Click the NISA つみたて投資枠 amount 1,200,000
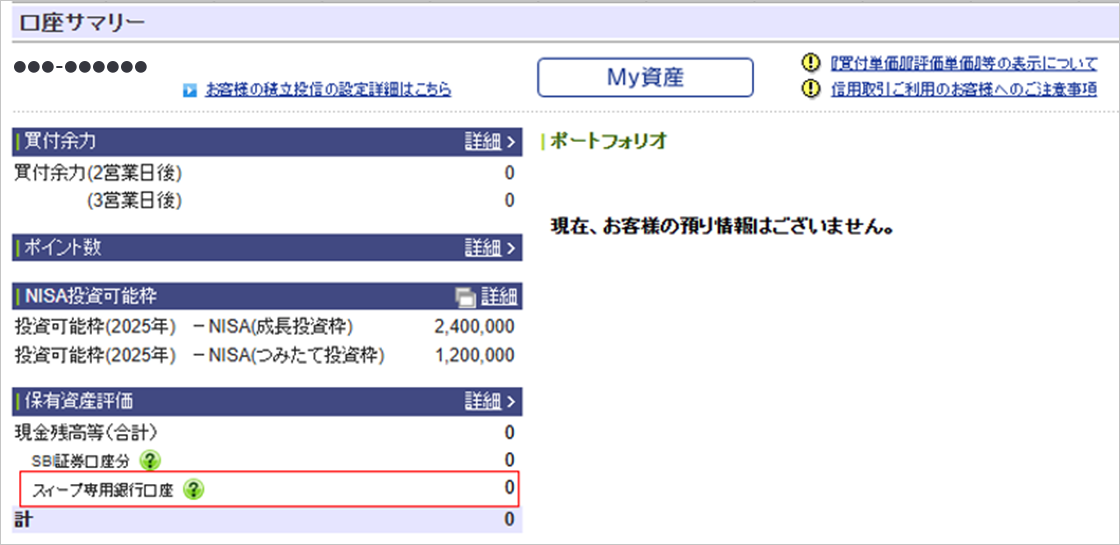1120x545 pixels. point(474,355)
